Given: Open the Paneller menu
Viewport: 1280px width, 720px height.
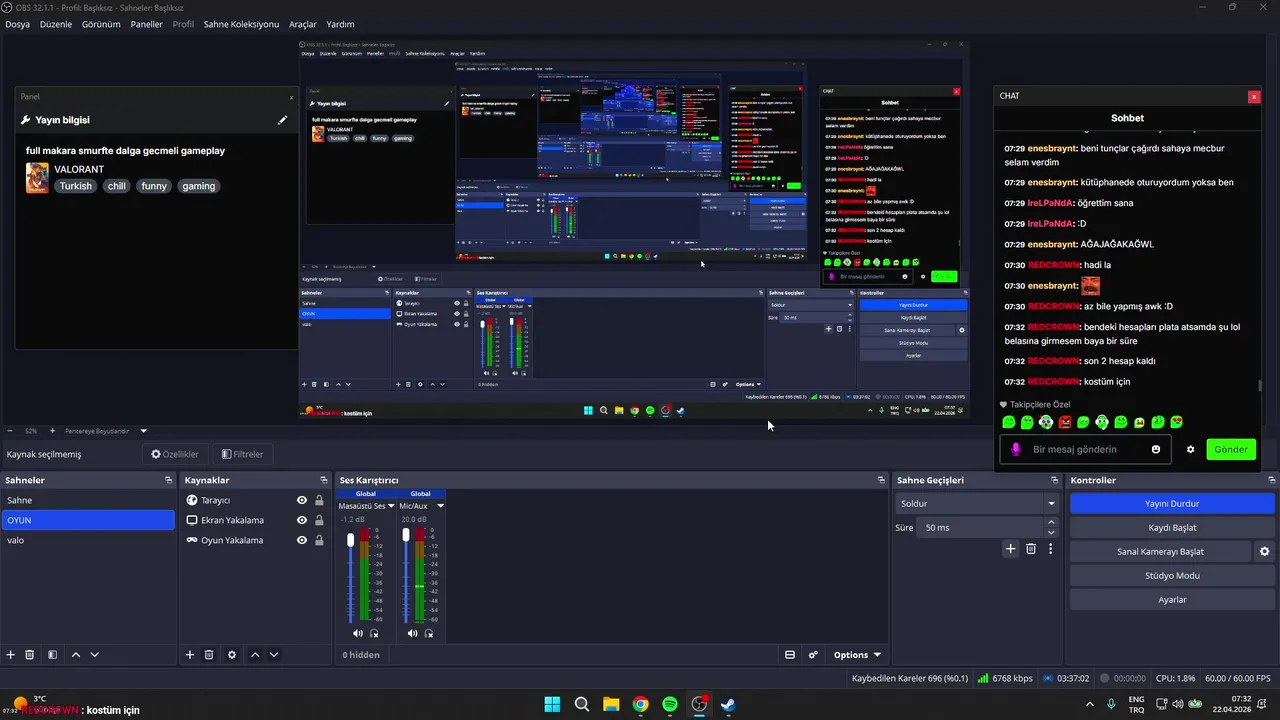Looking at the screenshot, I should point(146,24).
